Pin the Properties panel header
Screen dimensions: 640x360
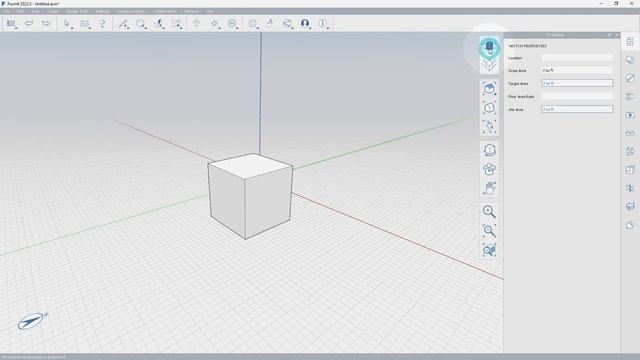[610, 35]
